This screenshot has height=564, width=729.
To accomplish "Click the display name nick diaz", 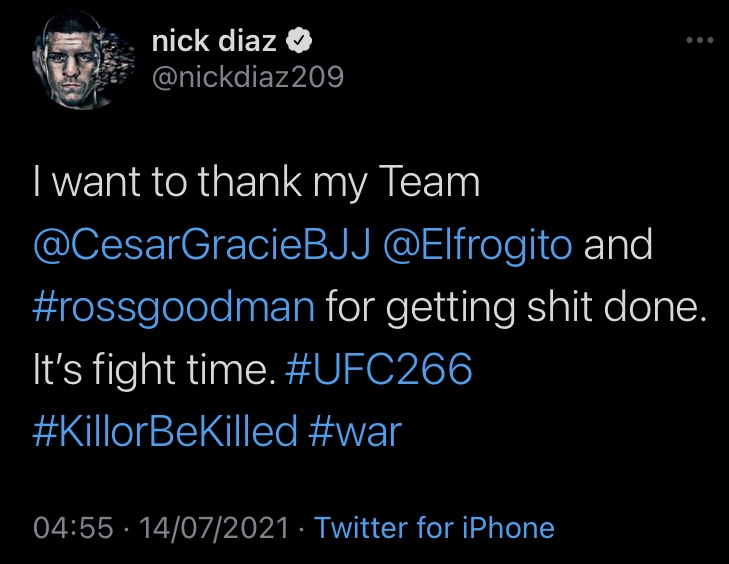I will pos(214,41).
